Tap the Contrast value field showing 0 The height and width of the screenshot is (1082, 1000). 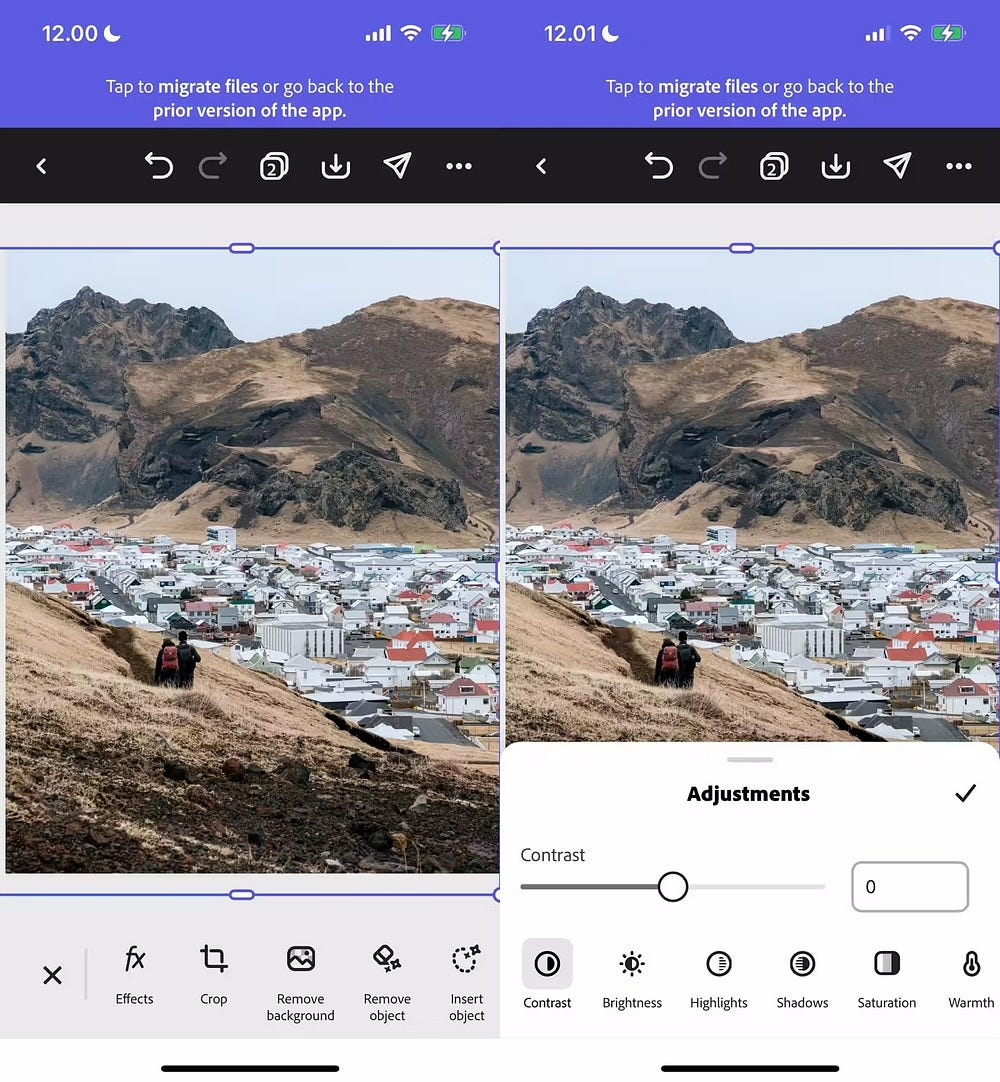(909, 887)
